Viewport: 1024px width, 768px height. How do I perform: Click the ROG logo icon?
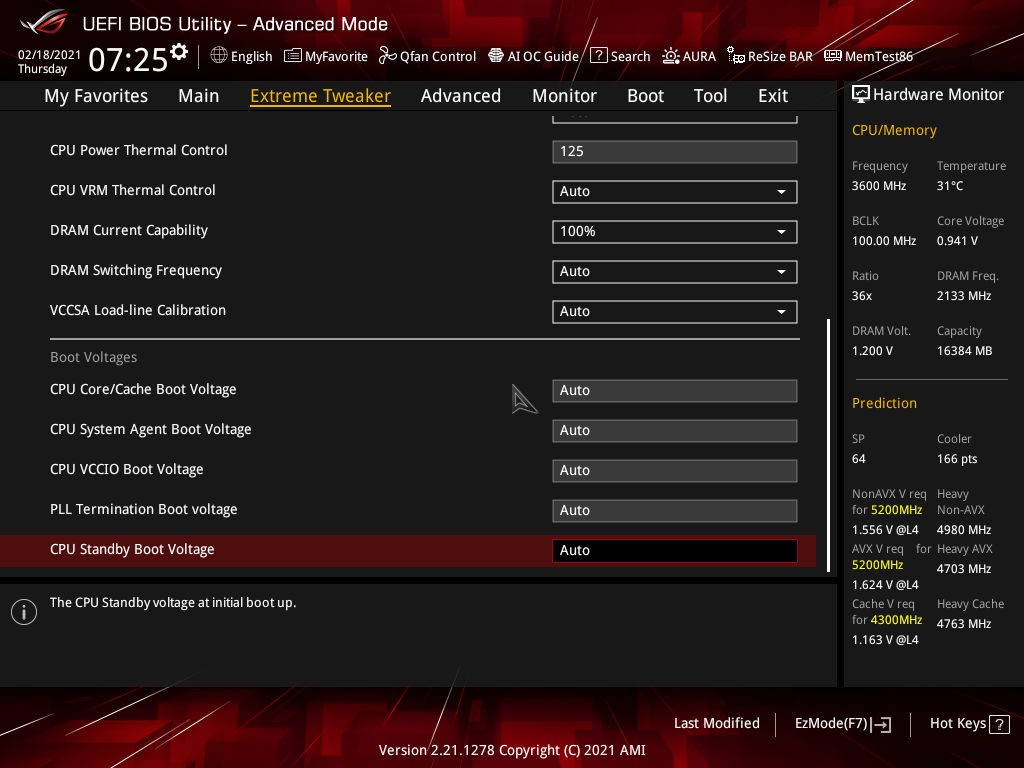[x=43, y=22]
